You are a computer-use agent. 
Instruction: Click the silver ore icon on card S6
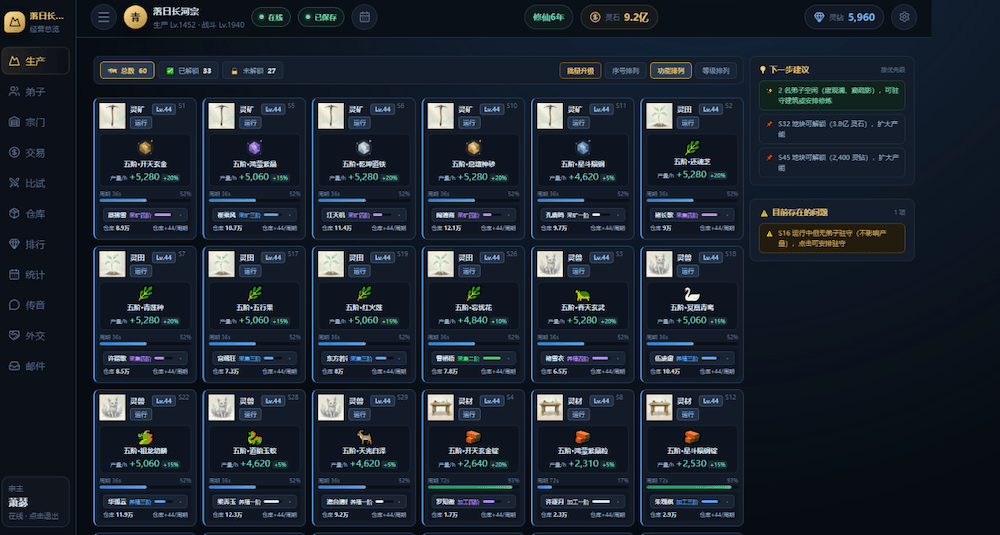[364, 148]
